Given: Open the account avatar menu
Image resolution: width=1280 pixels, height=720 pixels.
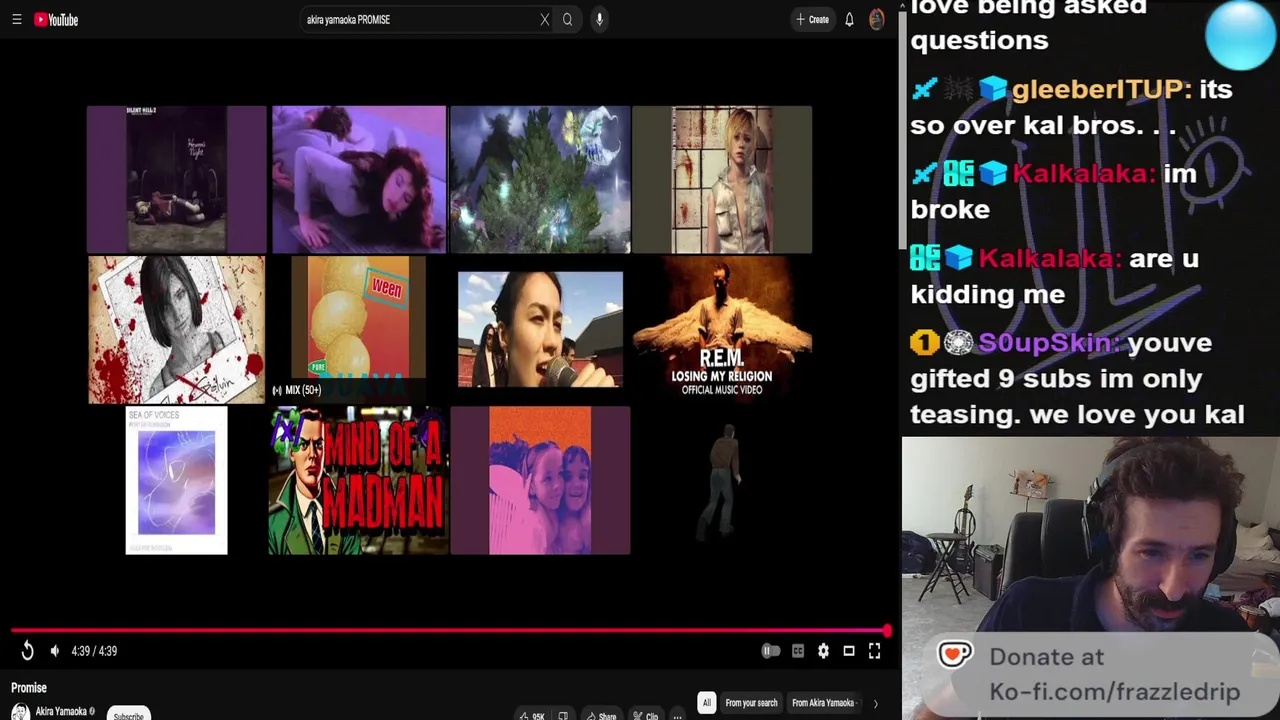Looking at the screenshot, I should pyautogui.click(x=877, y=19).
